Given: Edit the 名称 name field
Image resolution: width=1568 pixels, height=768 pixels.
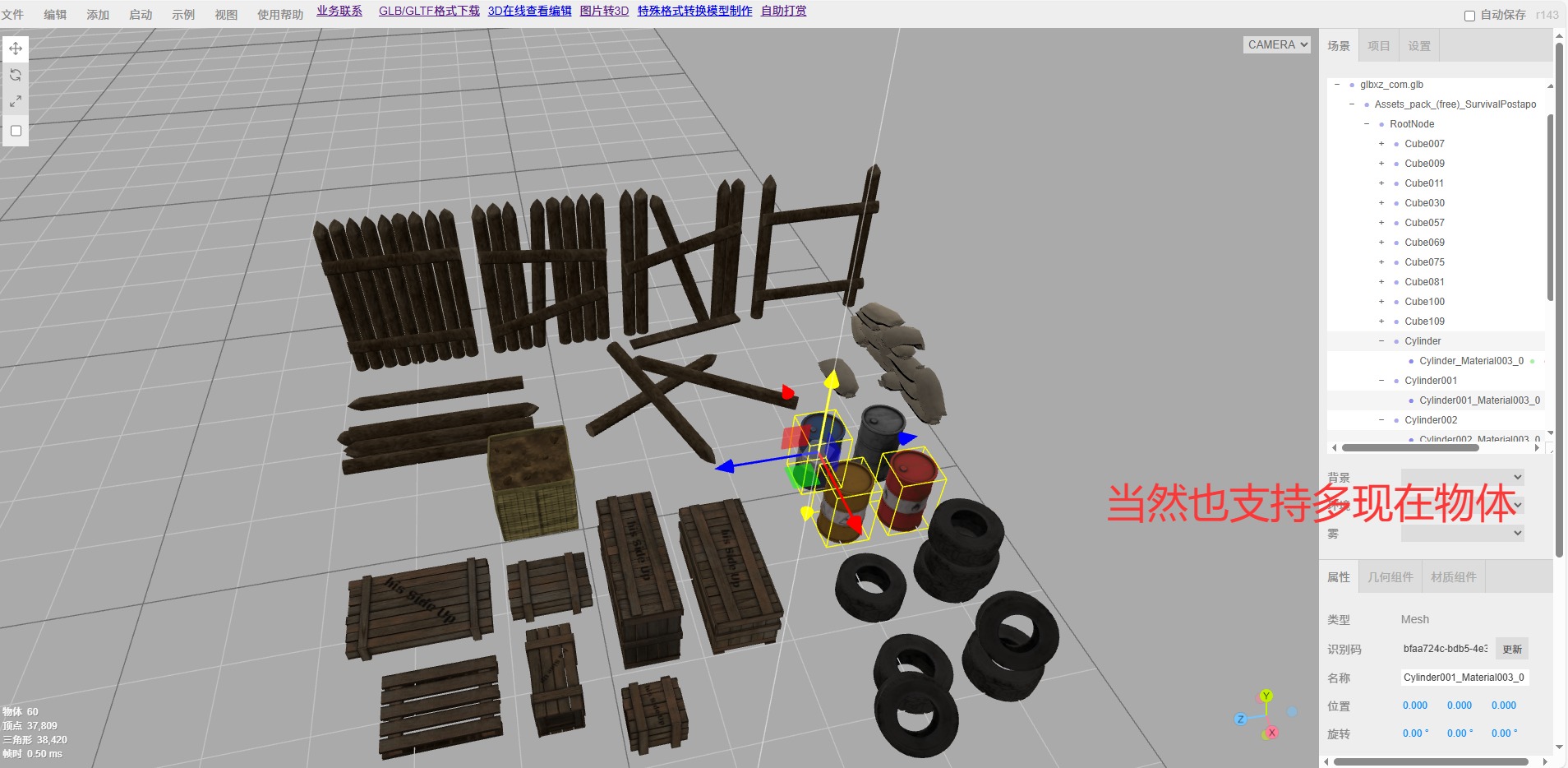Looking at the screenshot, I should 1464,678.
